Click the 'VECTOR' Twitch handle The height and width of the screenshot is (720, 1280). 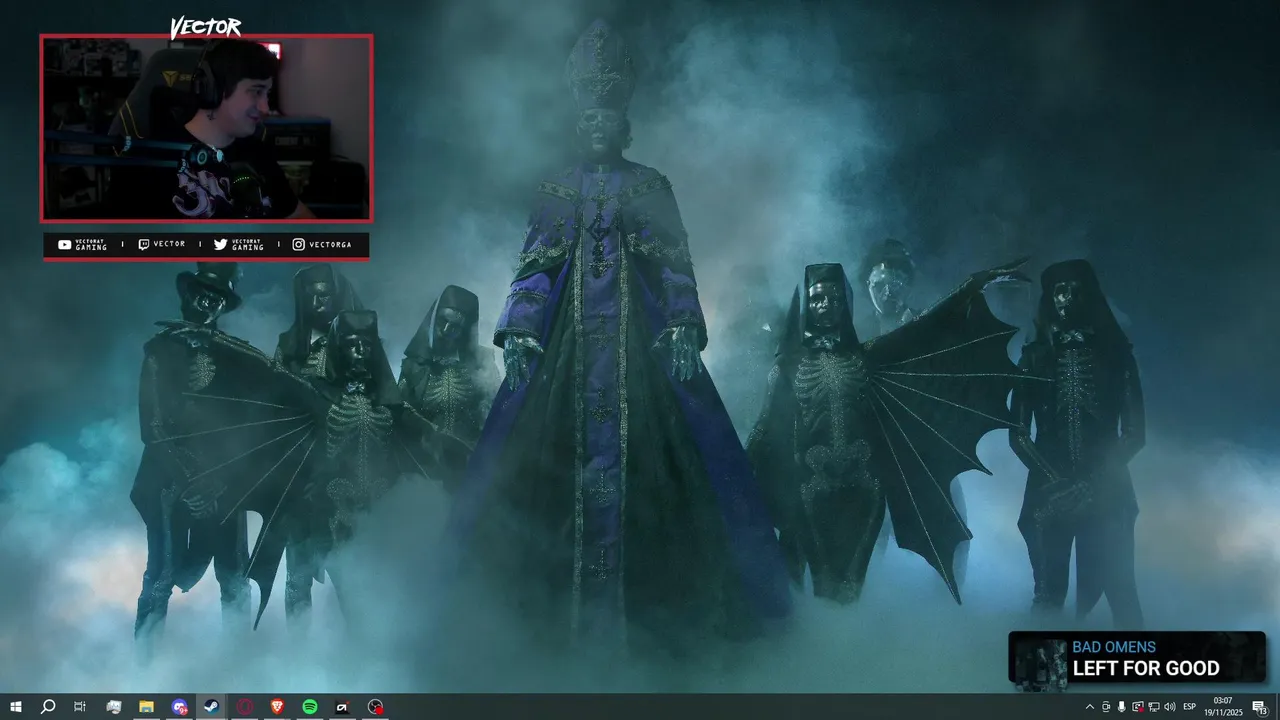coord(169,244)
